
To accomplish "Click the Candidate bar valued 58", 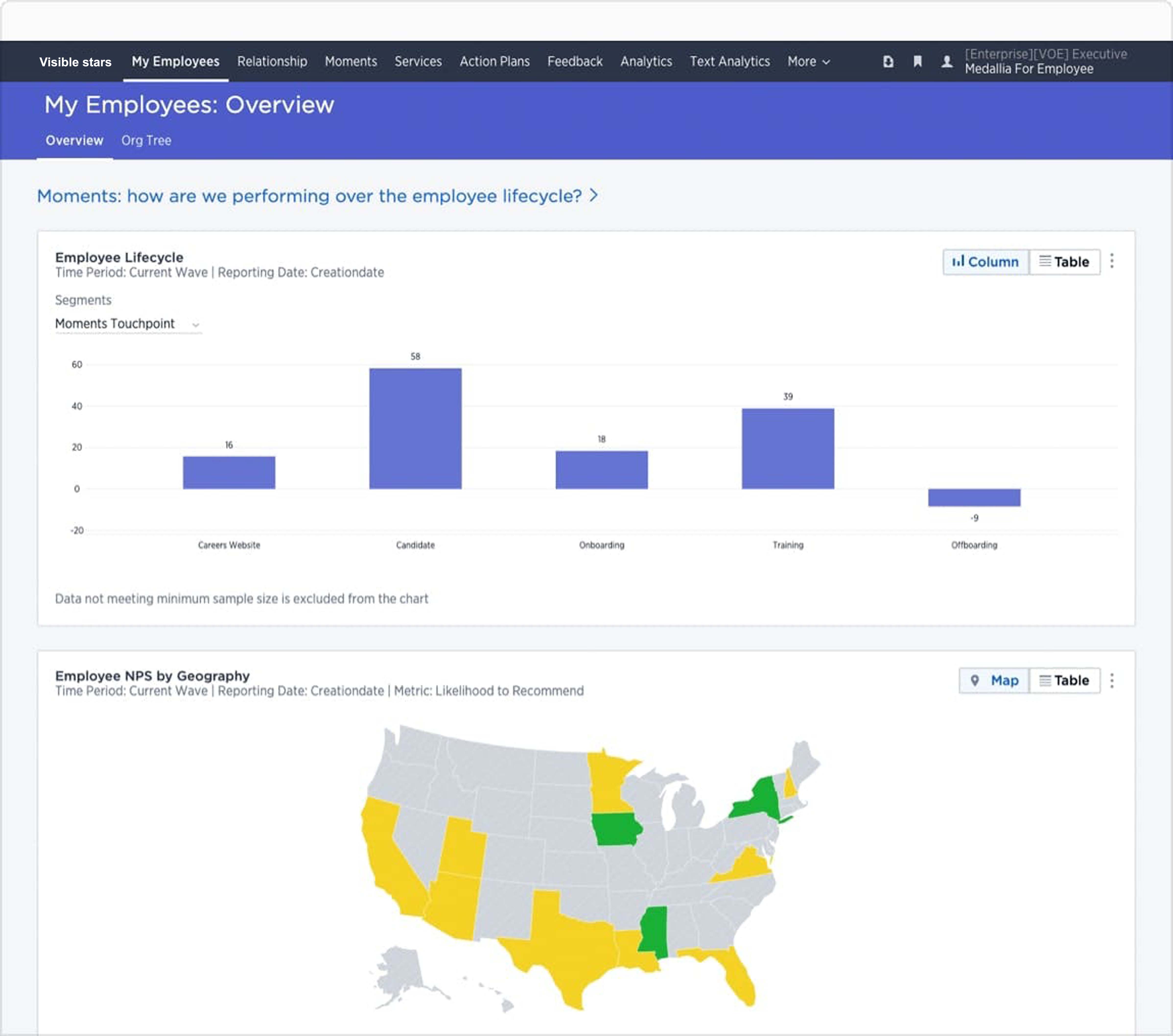I will [415, 428].
